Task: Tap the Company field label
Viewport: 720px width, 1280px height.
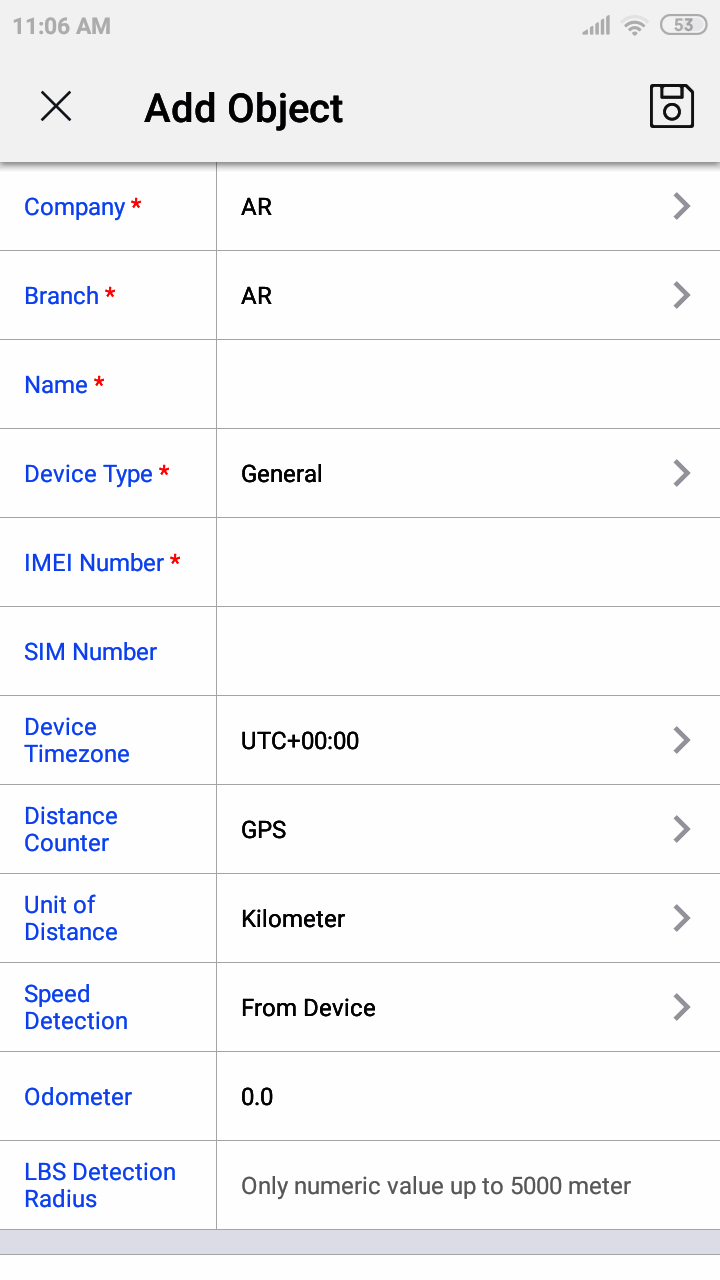Action: click(75, 207)
